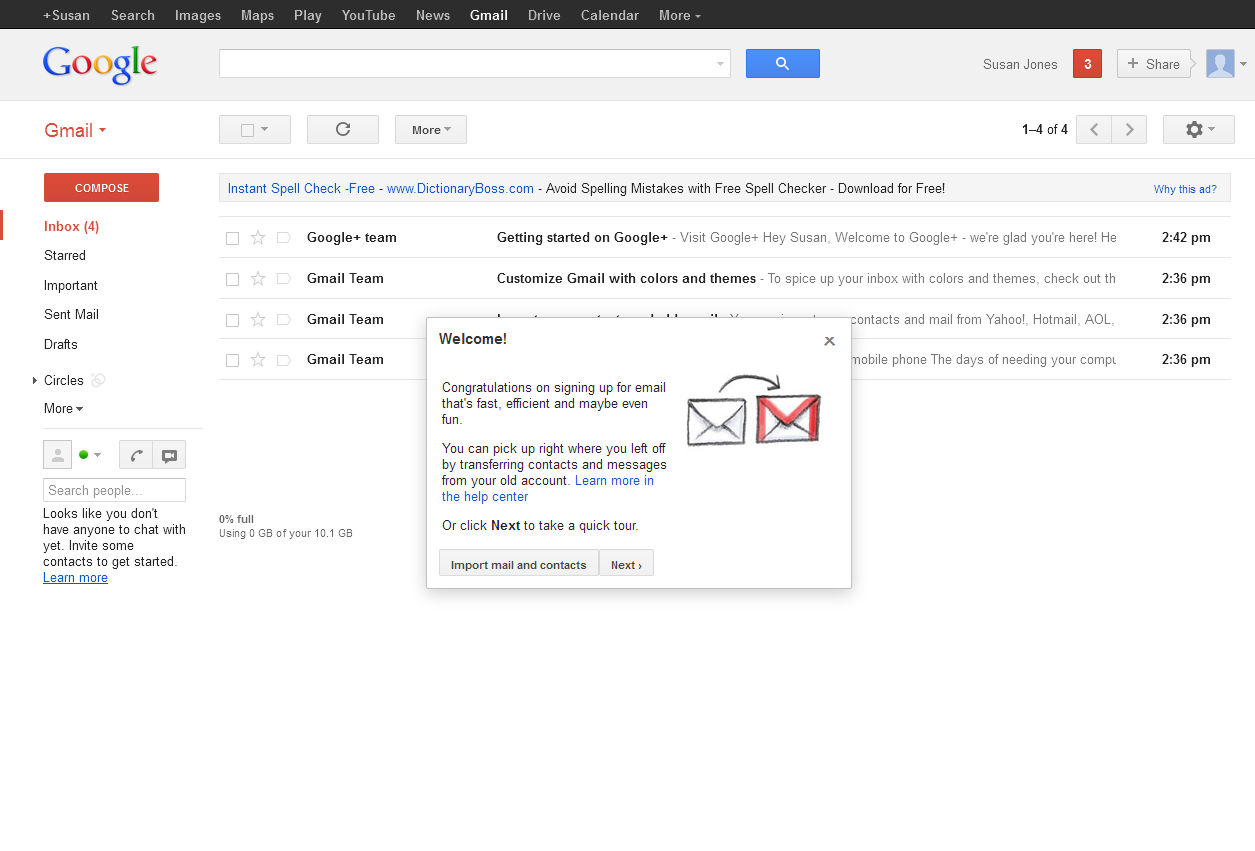Open the red notifications count badge
The image size is (1255, 851).
point(1087,64)
